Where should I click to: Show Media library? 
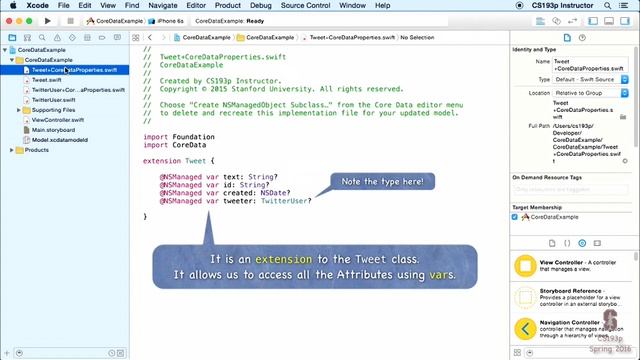pyautogui.click(x=597, y=243)
